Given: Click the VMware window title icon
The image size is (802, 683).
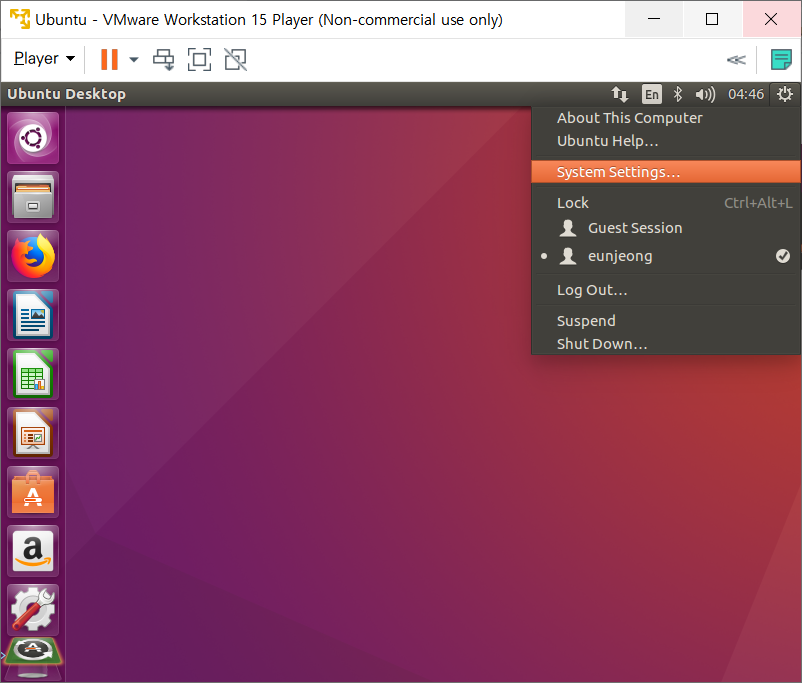Looking at the screenshot, I should pos(20,19).
